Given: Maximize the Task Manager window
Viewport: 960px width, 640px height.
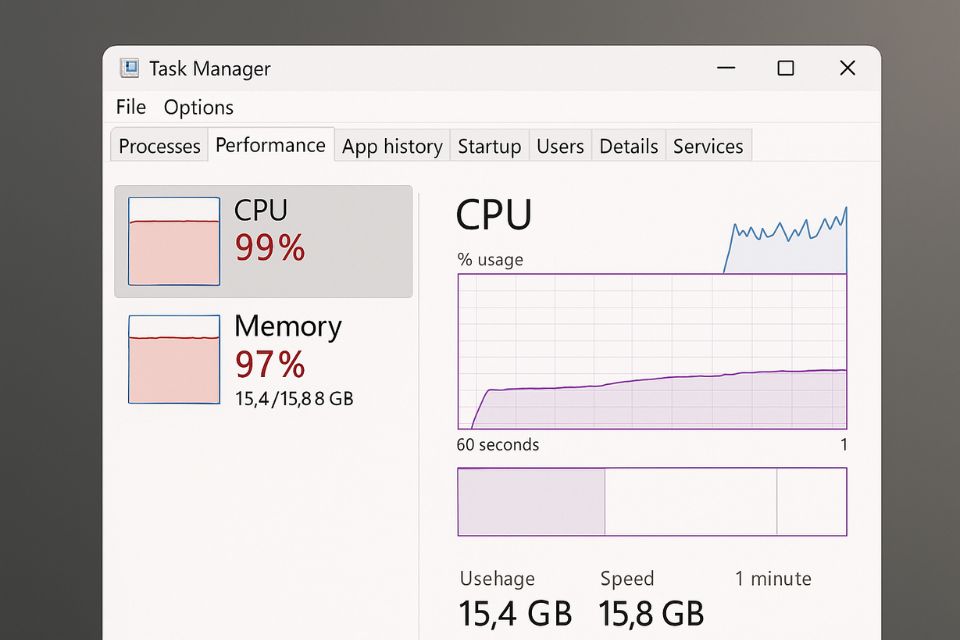Looking at the screenshot, I should [786, 68].
